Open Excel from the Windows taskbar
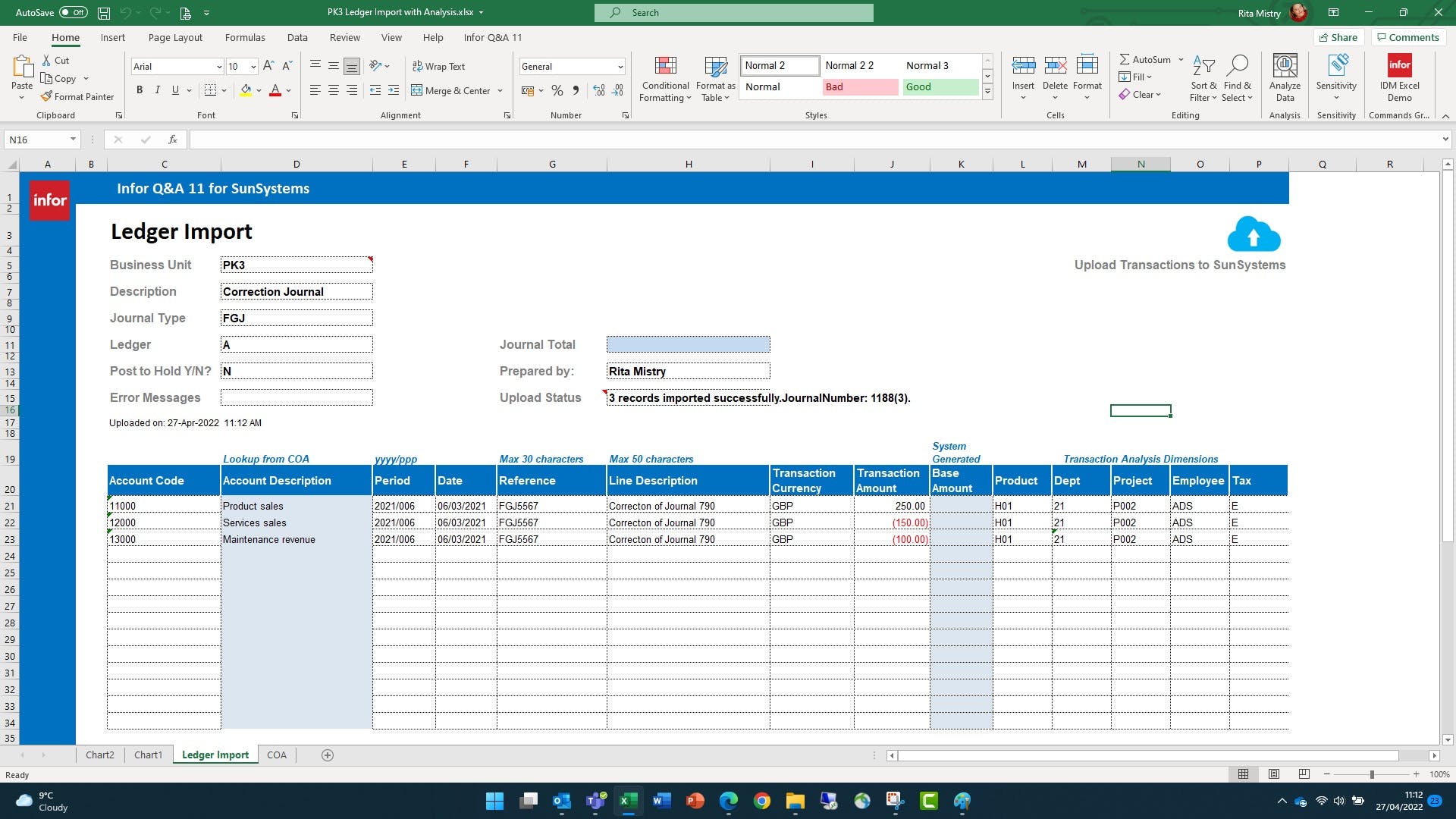The image size is (1456, 819). 628,801
